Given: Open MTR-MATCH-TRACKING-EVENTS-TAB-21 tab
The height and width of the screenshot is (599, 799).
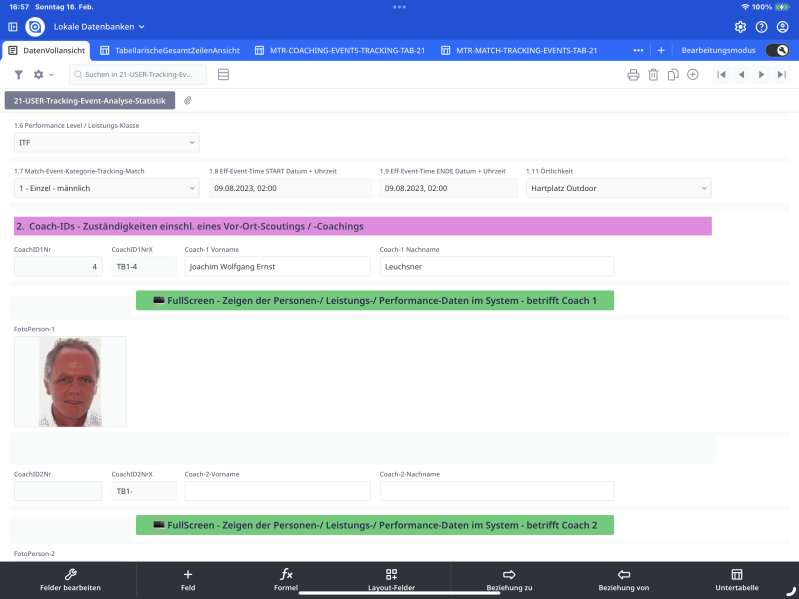Looking at the screenshot, I should click(x=519, y=50).
